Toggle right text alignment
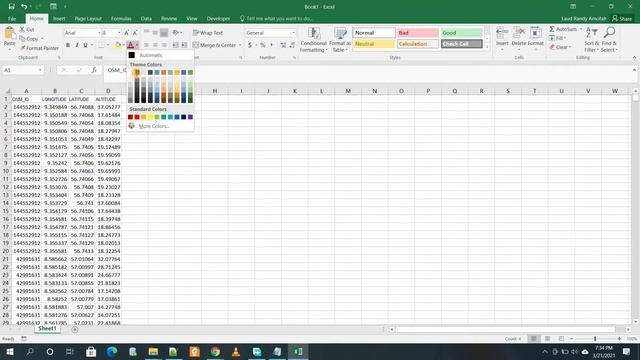Viewport: 640px width, 360px height. (164, 45)
